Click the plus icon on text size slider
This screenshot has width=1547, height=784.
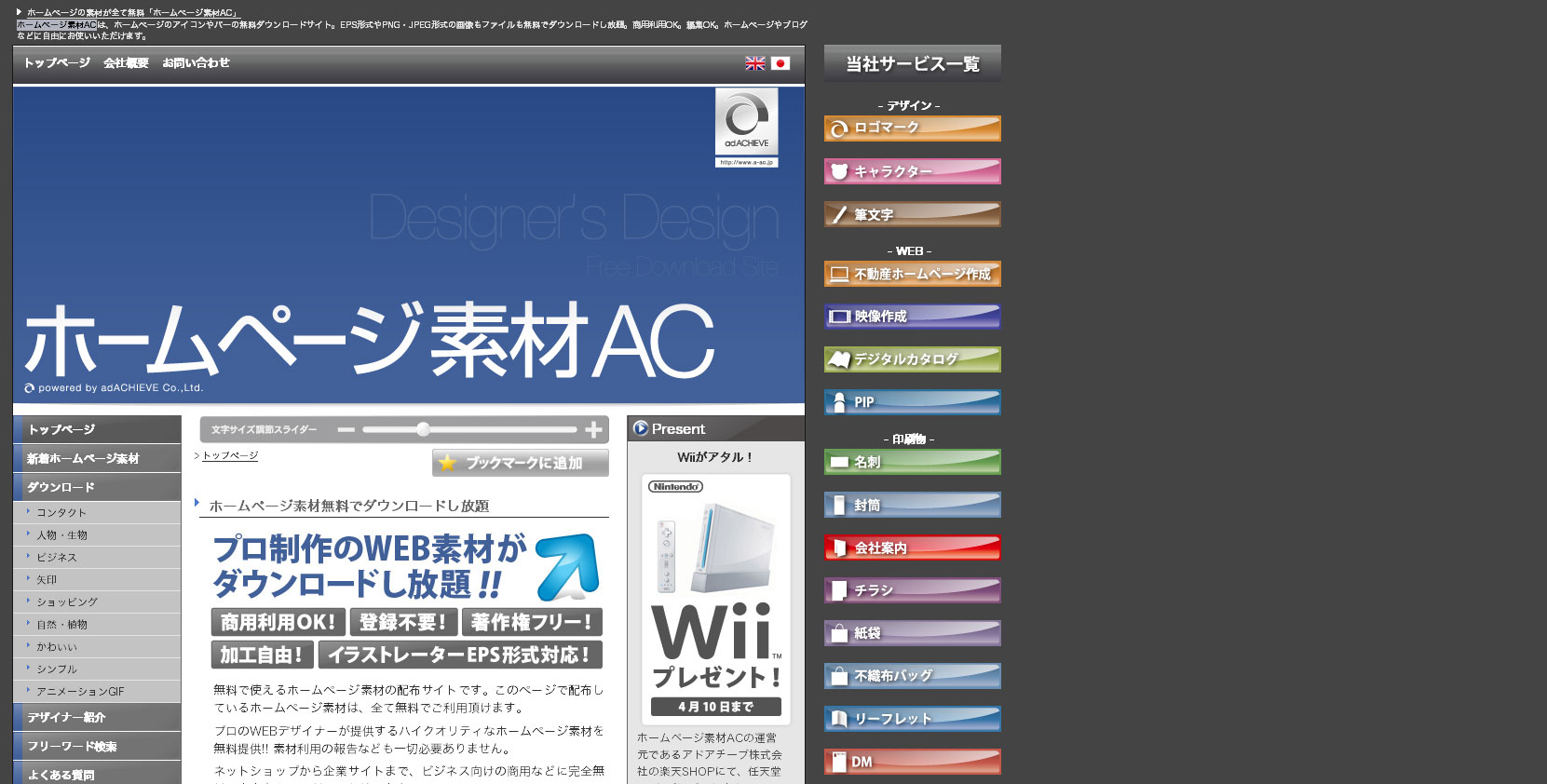point(593,429)
